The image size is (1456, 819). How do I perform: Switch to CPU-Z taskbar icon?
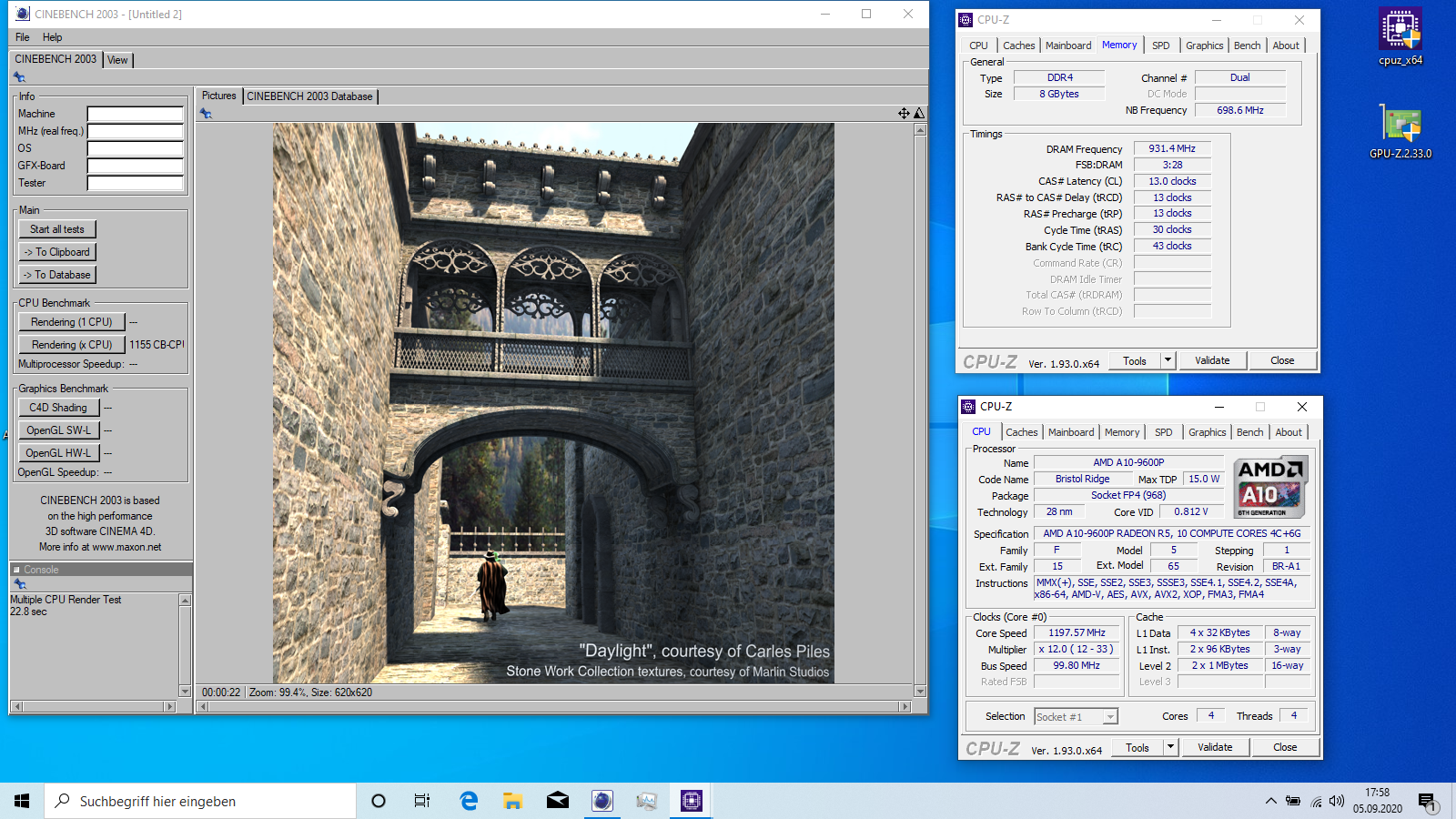tap(692, 801)
